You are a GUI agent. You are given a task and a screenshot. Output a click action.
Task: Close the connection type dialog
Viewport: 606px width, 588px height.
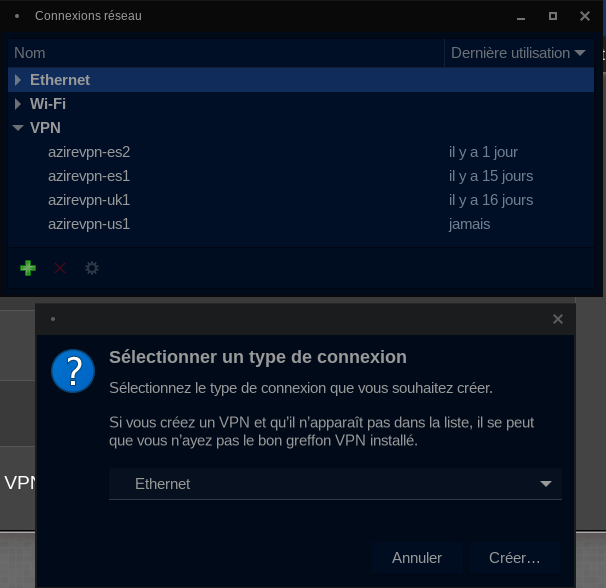pos(558,319)
